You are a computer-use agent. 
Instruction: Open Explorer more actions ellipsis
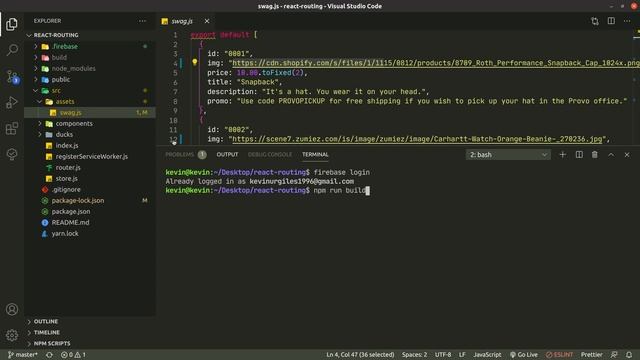(x=142, y=21)
